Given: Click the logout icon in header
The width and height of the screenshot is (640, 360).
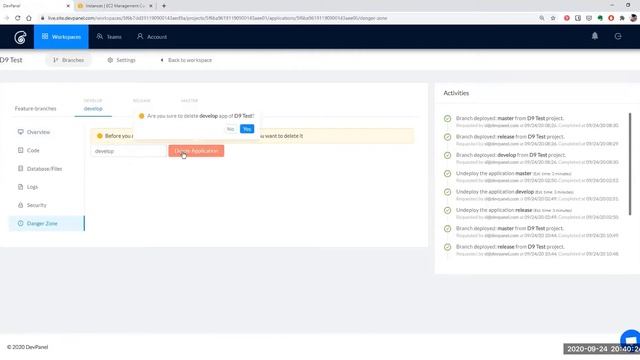Looking at the screenshot, I should tap(618, 36).
